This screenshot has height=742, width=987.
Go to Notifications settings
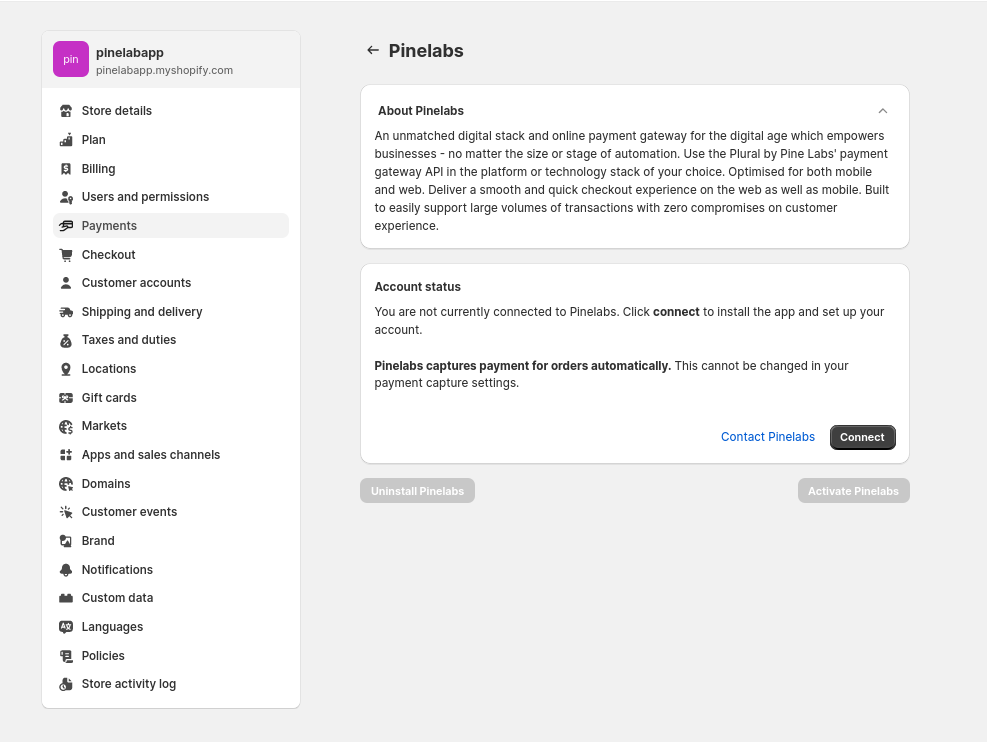[x=171, y=570]
